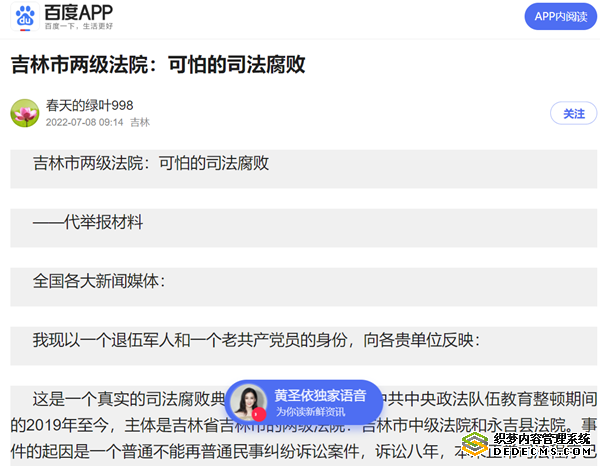Follow the author with 关注 button

click(x=573, y=114)
